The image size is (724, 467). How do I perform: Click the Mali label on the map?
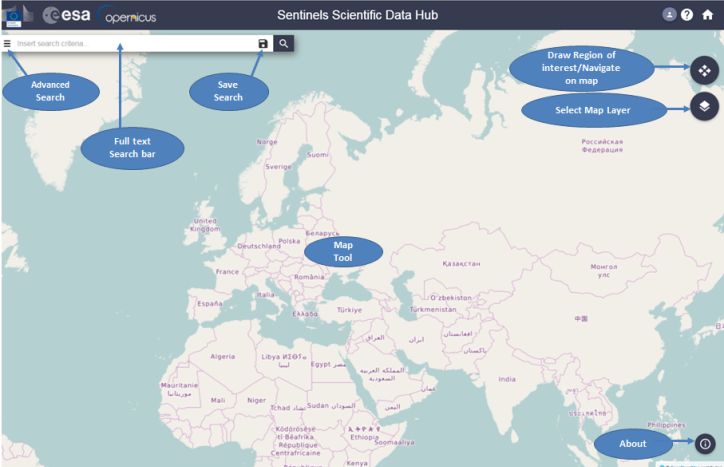pos(218,400)
